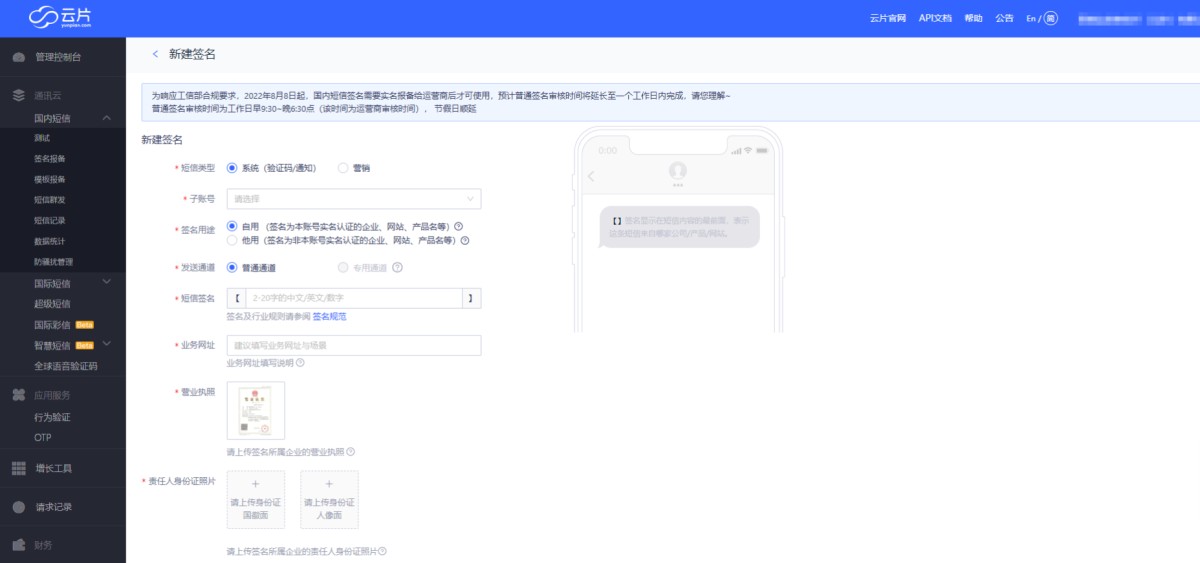Click the 管理控制台 cloud icon in sidebar
Image resolution: width=1200 pixels, height=563 pixels.
click(x=18, y=57)
